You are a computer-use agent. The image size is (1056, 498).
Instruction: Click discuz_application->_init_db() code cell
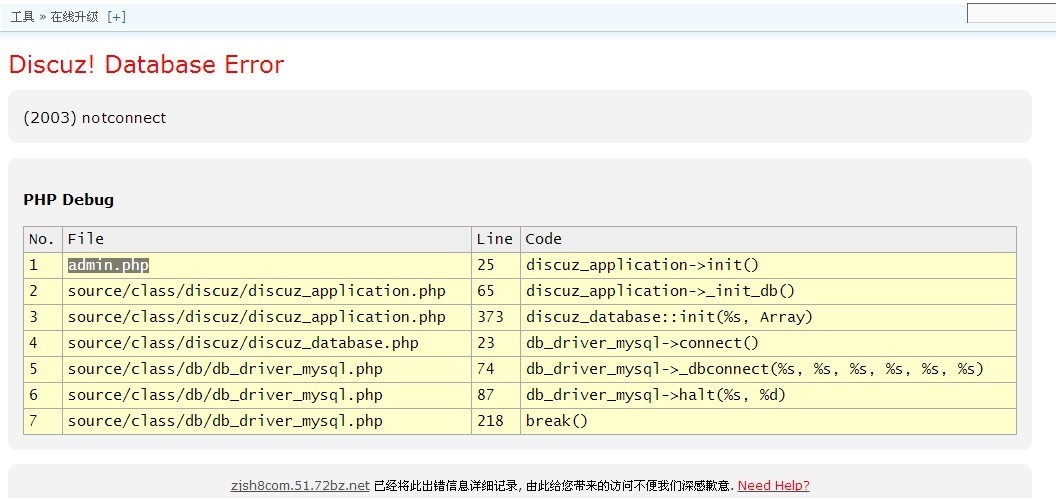pos(768,292)
